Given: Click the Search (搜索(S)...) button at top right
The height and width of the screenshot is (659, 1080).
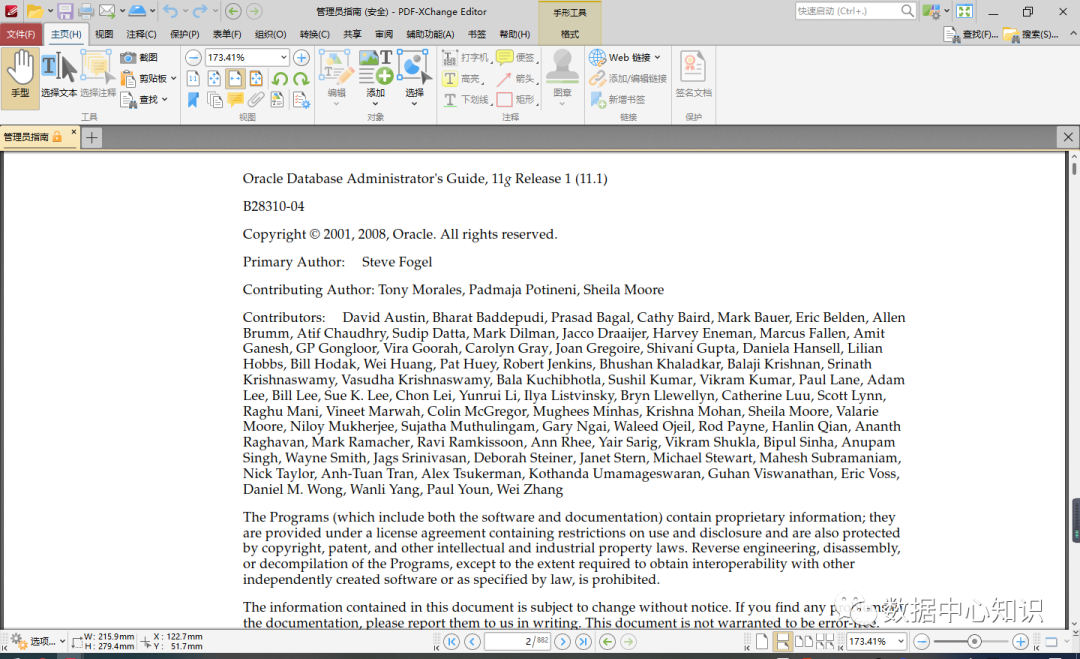Looking at the screenshot, I should pos(1031,34).
